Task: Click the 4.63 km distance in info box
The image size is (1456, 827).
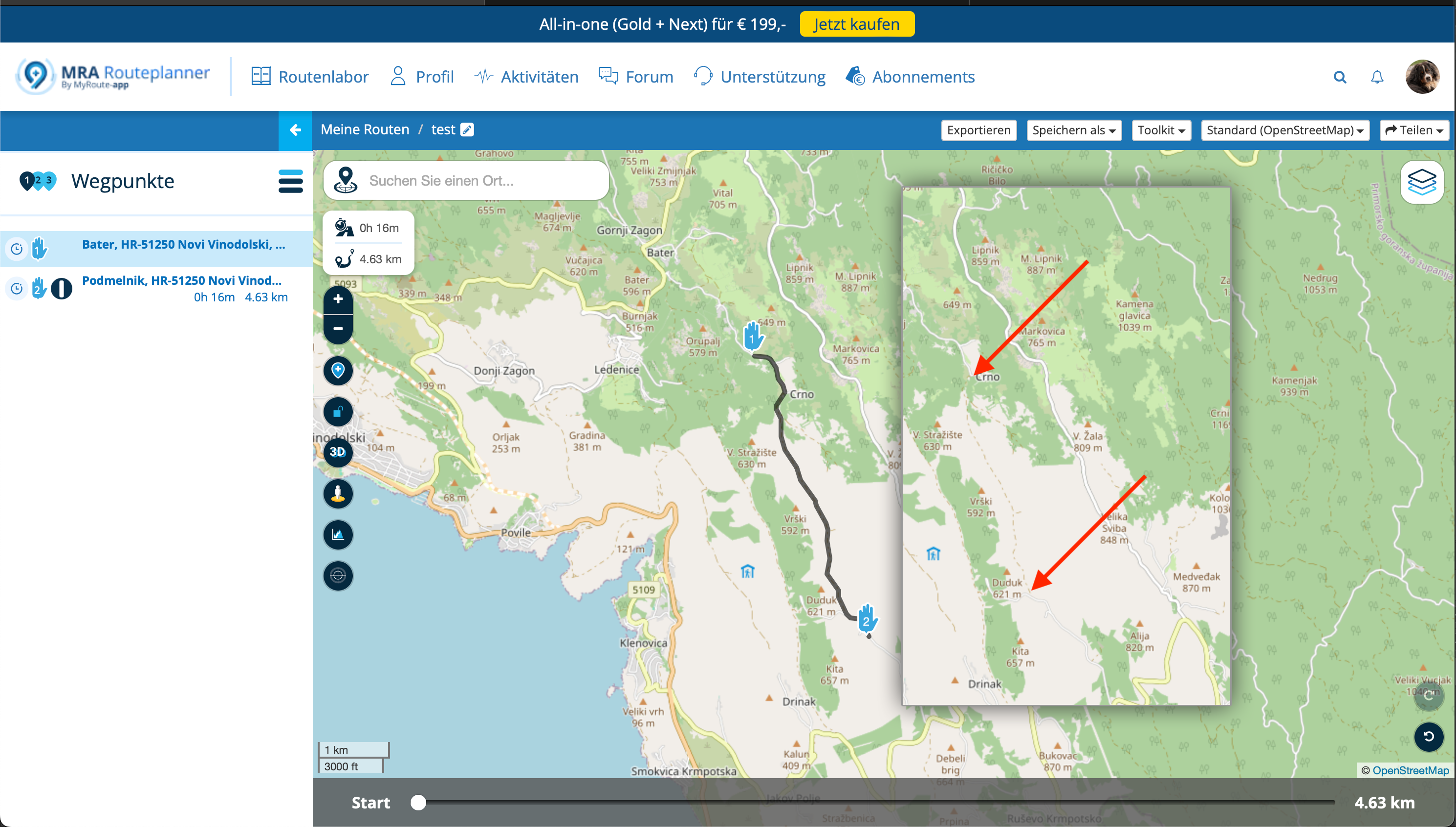Action: (380, 259)
